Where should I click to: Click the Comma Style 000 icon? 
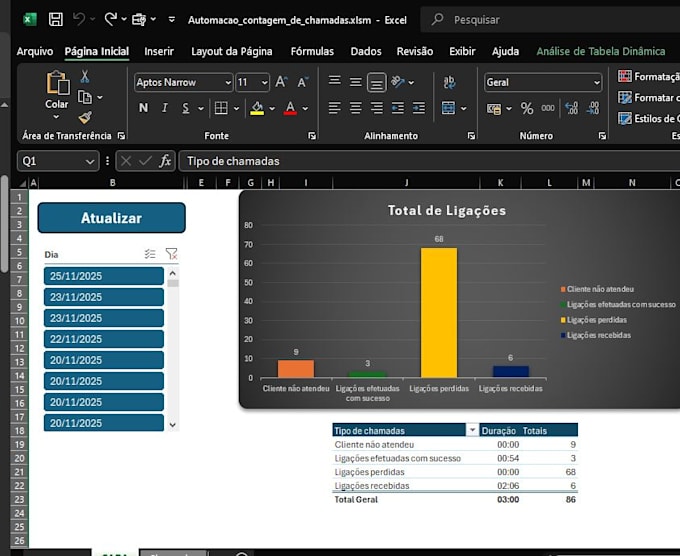pos(548,108)
